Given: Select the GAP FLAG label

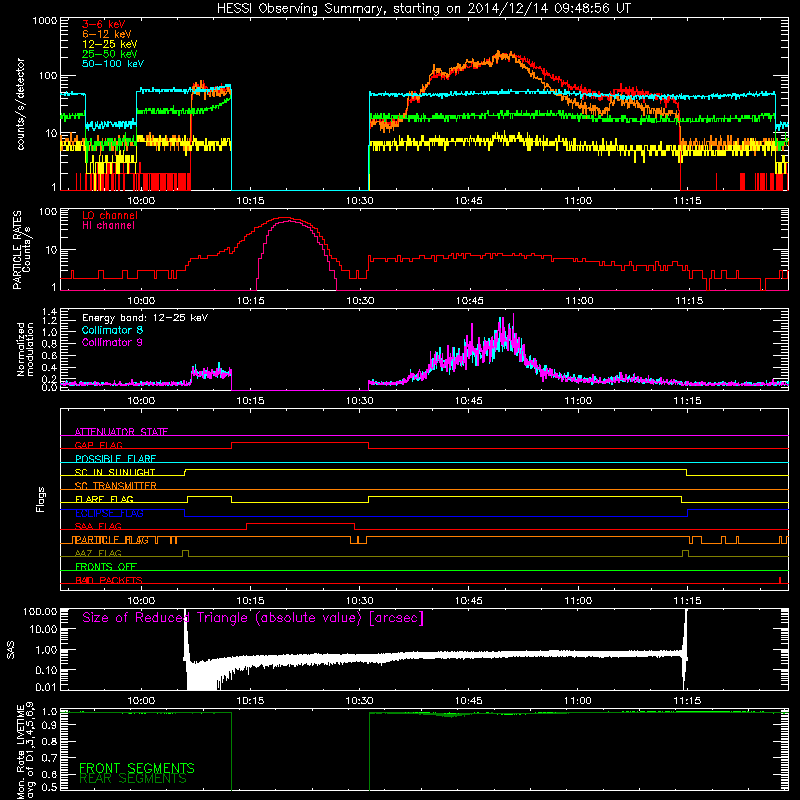Looking at the screenshot, I should coord(98,445).
